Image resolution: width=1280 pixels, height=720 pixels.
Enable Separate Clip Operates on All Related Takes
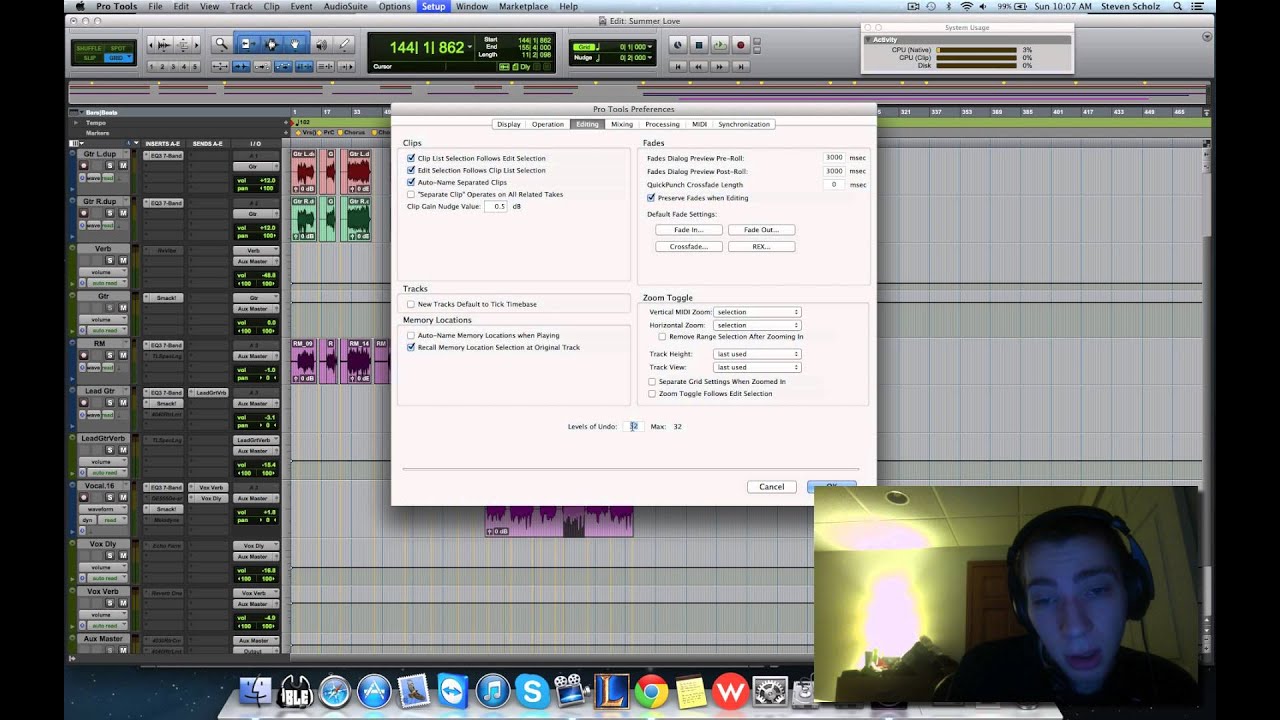point(411,194)
